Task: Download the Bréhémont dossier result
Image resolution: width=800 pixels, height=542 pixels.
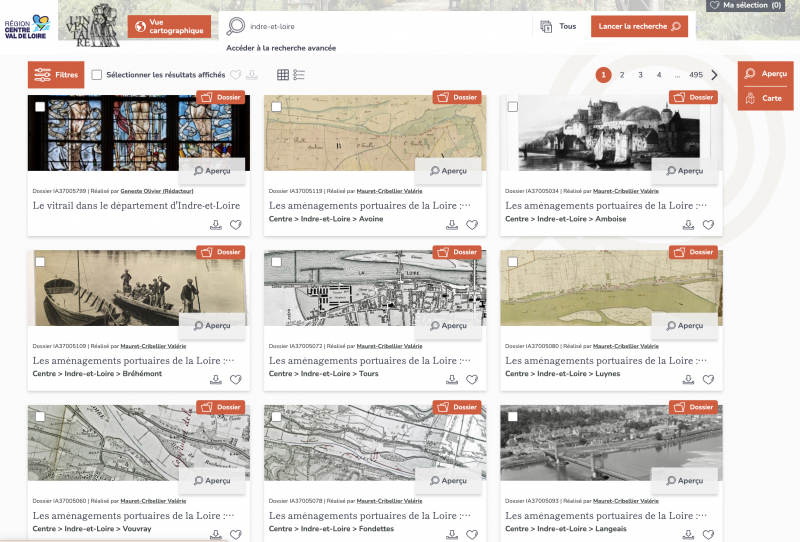Action: coord(216,380)
